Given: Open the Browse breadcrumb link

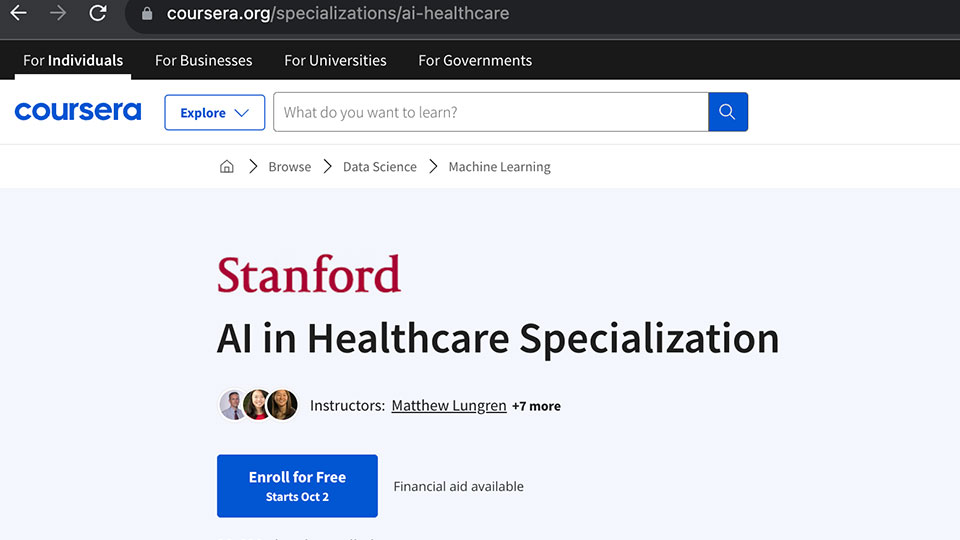Looking at the screenshot, I should click(x=290, y=167).
